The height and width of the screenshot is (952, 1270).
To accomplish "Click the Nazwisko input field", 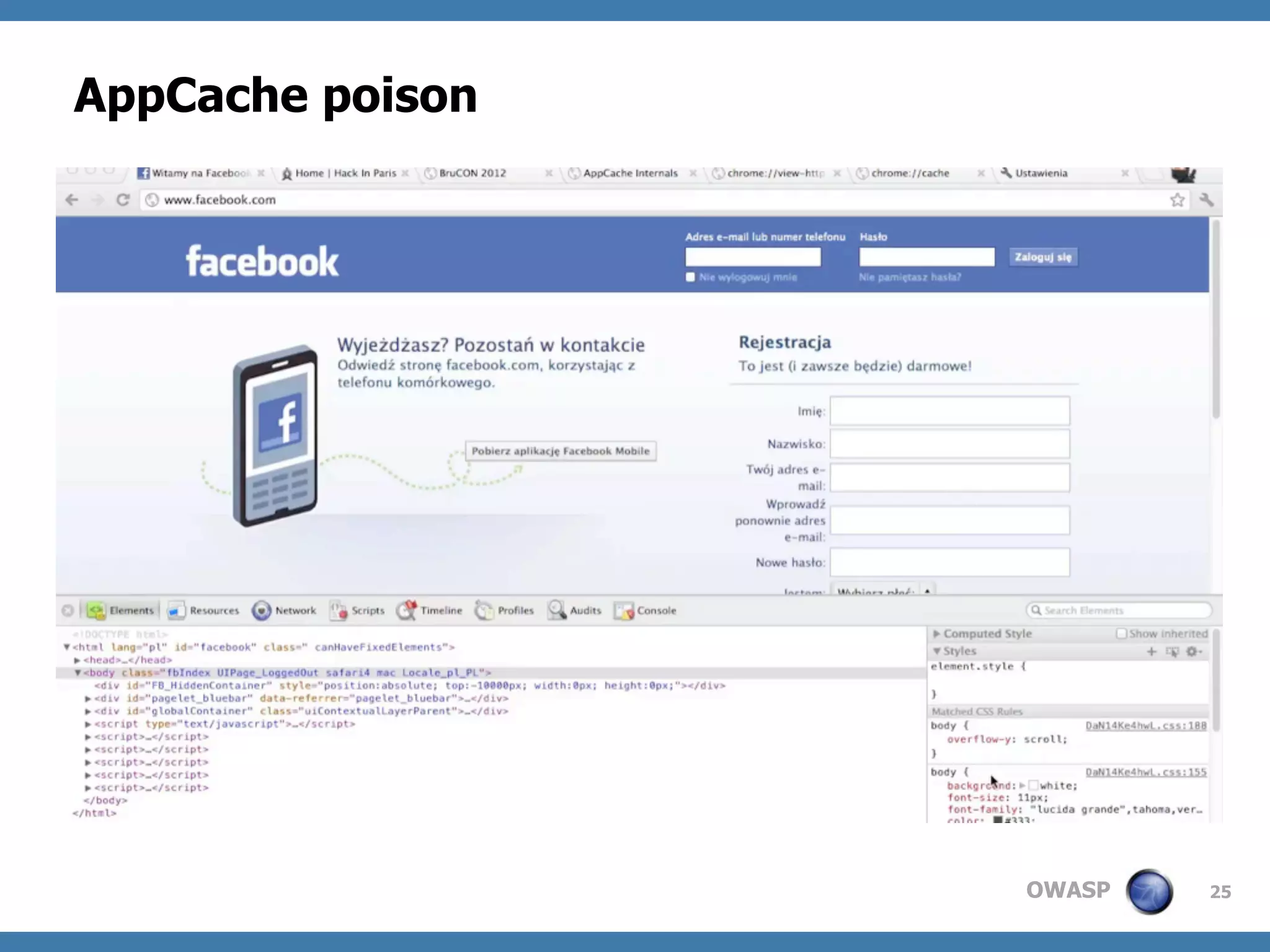I will (x=950, y=444).
